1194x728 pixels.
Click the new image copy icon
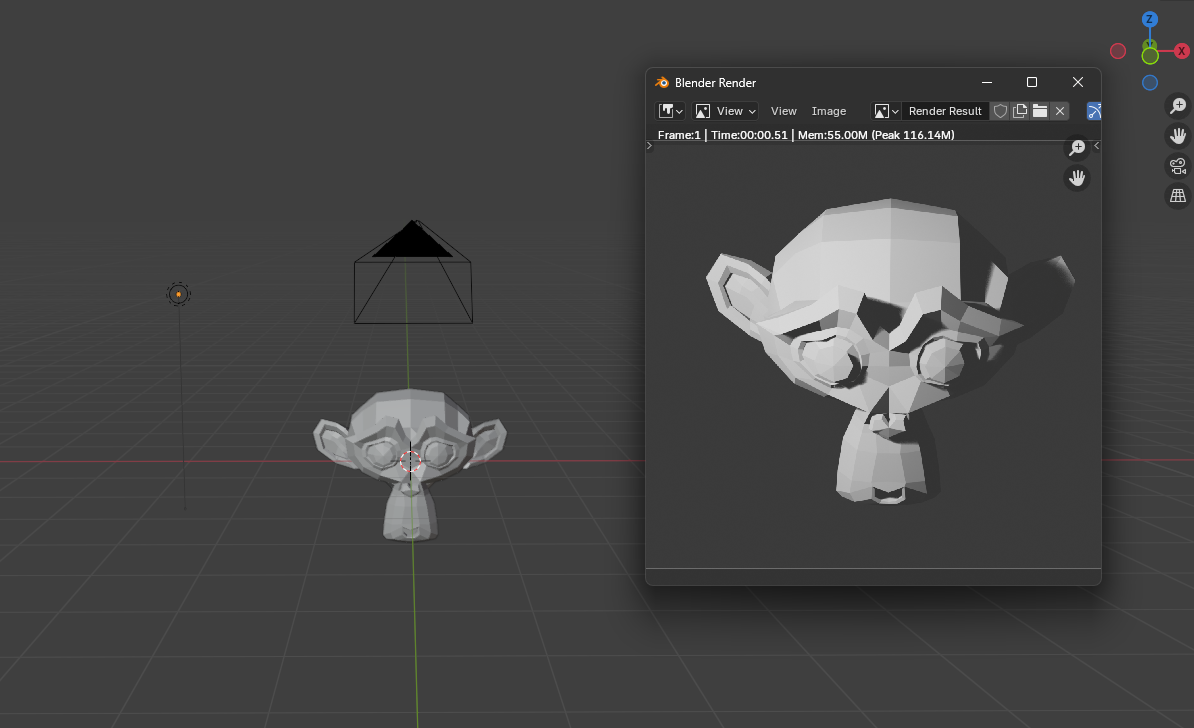point(1020,111)
